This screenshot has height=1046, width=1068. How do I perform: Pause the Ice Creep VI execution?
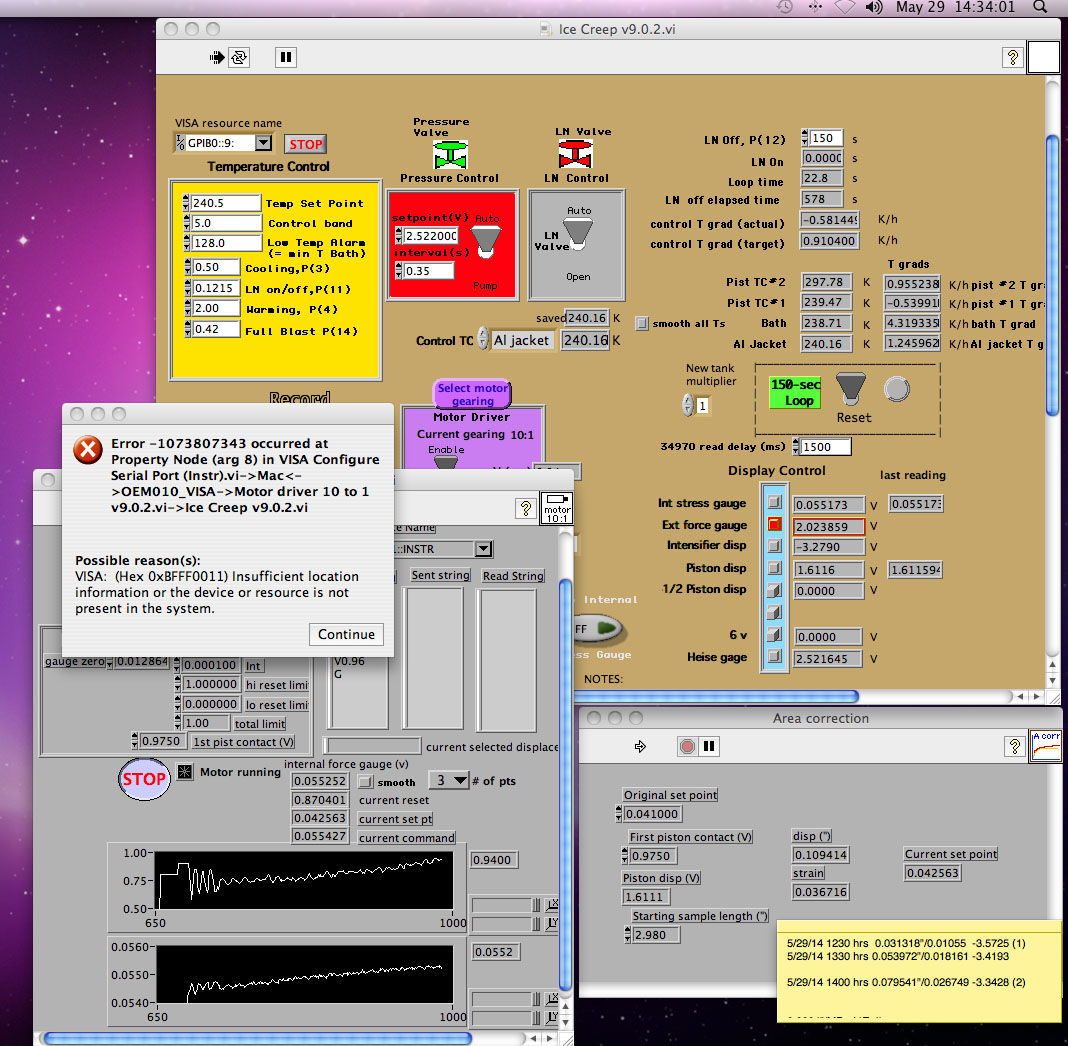point(286,57)
